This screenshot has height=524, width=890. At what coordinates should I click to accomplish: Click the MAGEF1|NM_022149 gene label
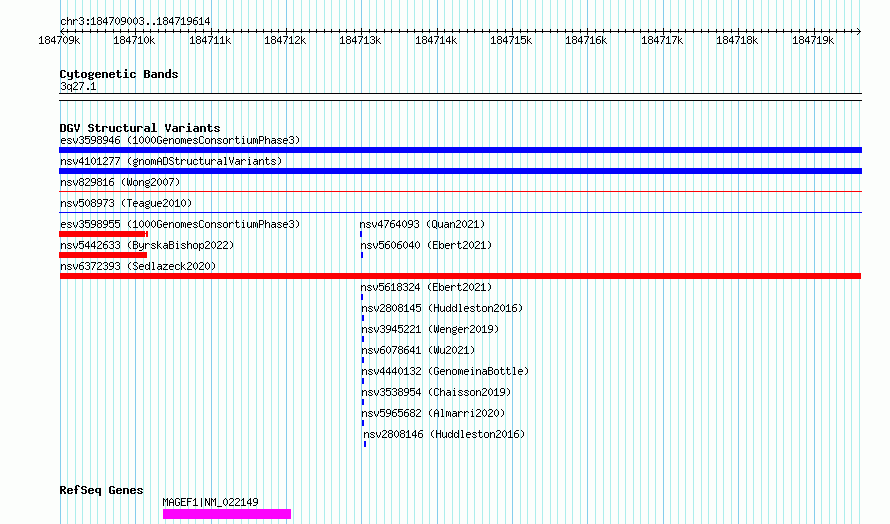coord(210,502)
